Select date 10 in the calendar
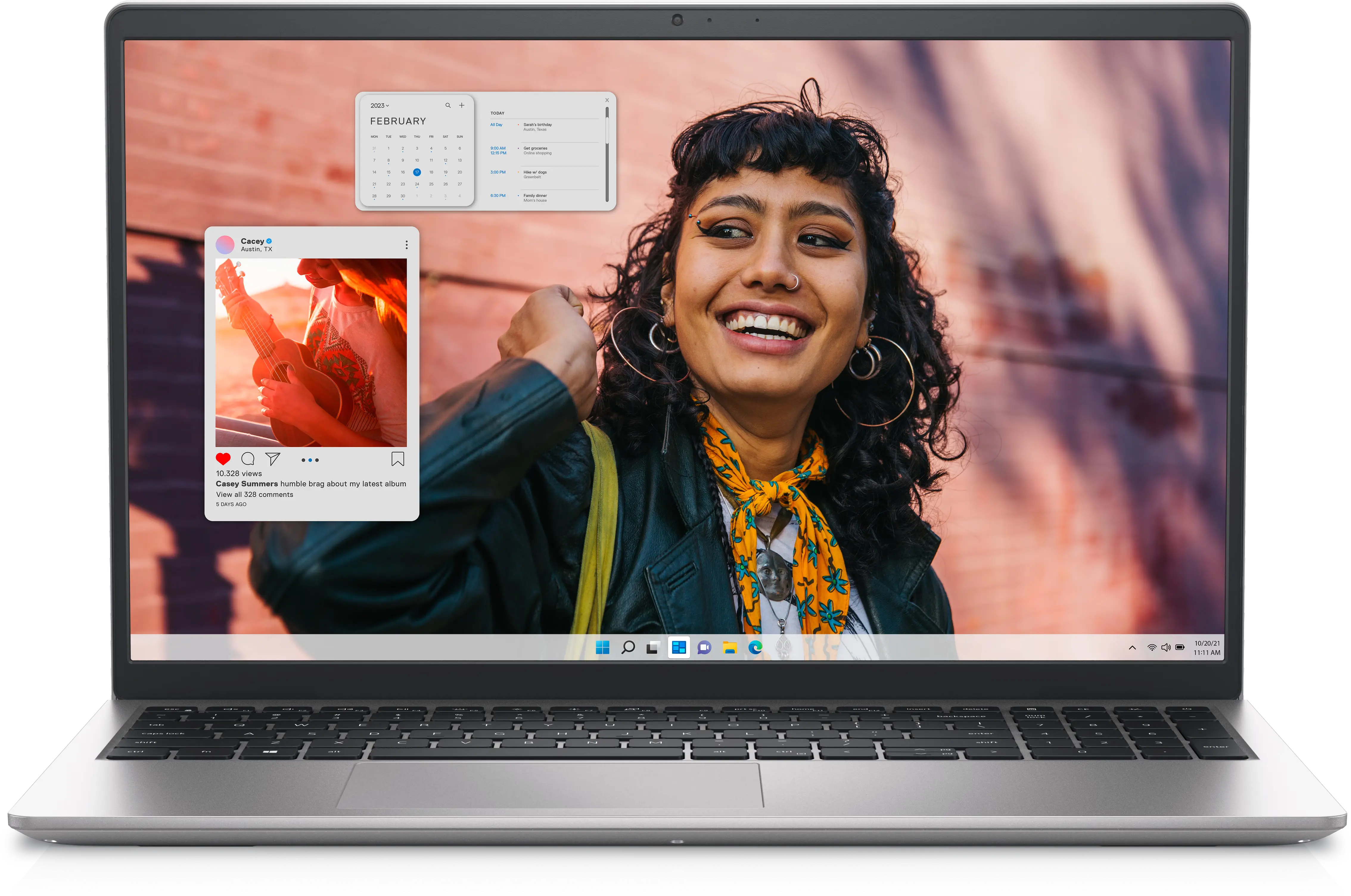This screenshot has width=1351, height=896. click(x=417, y=160)
